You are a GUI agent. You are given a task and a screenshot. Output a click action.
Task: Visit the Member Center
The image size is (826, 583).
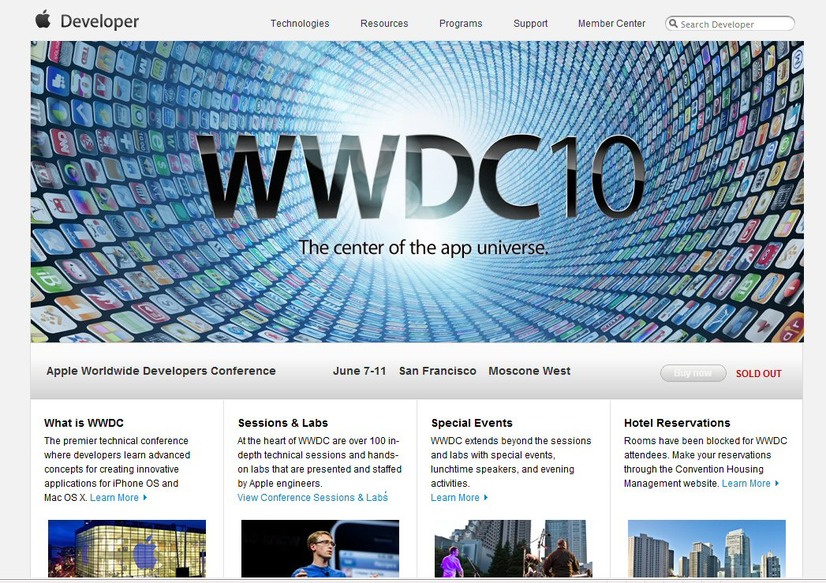611,23
